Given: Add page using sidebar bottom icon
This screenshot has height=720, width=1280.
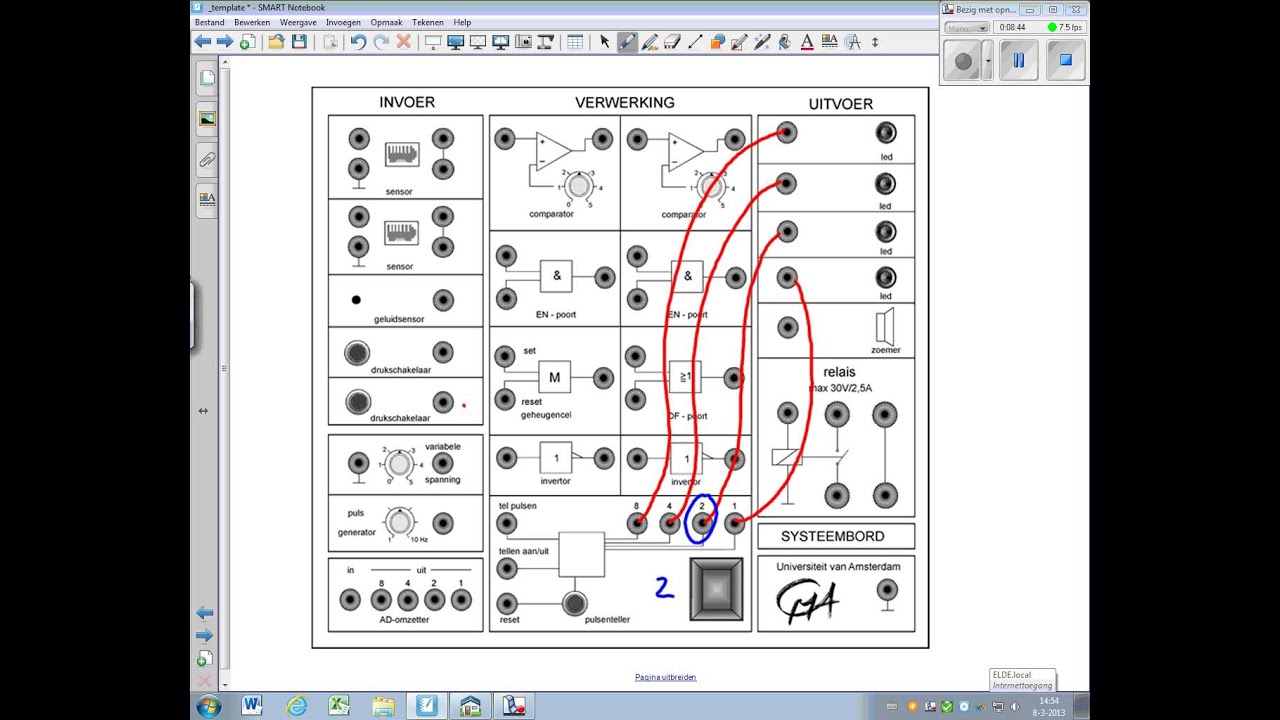Looking at the screenshot, I should 204,659.
